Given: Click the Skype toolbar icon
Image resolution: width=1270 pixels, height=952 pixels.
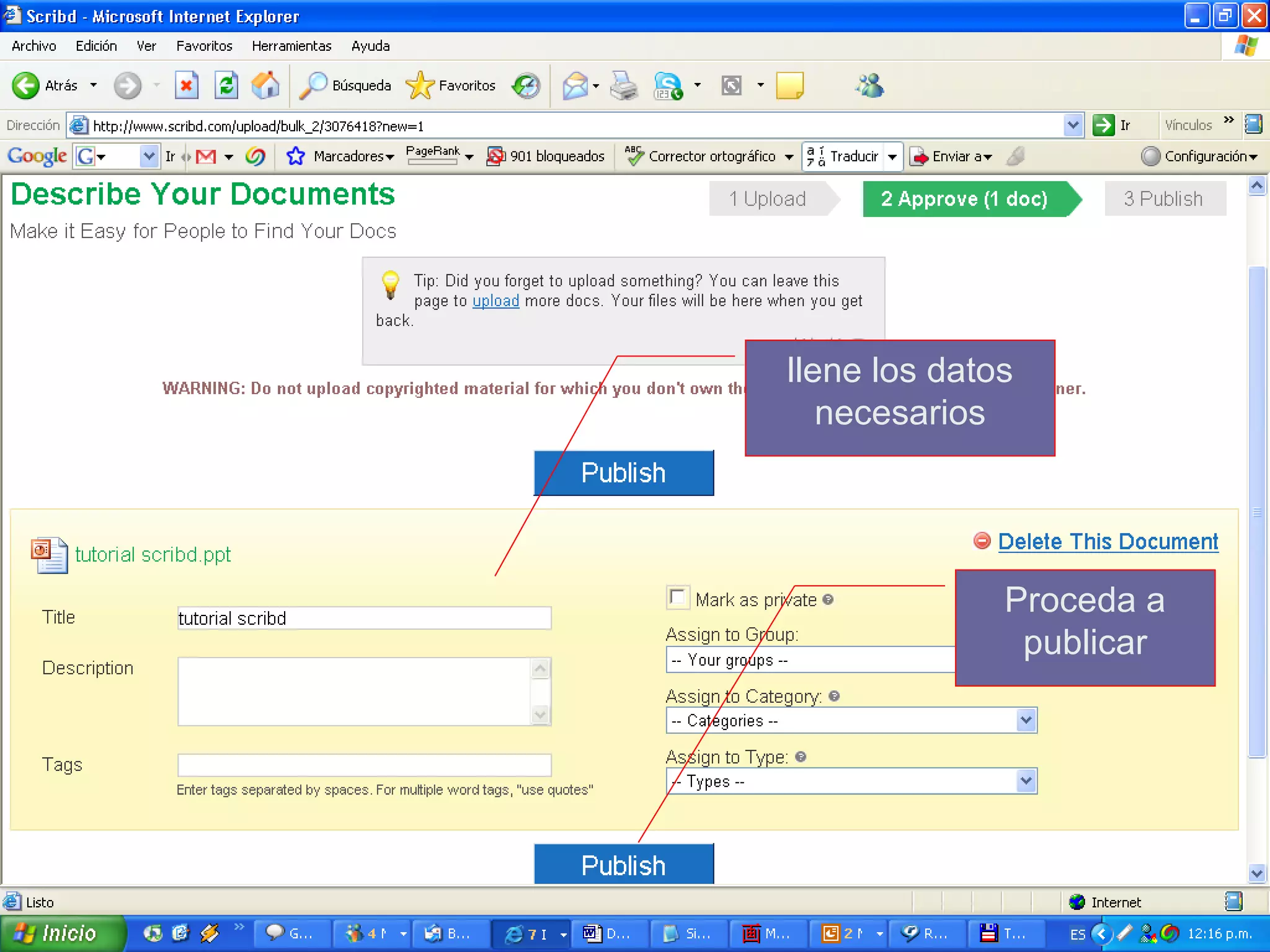Looking at the screenshot, I should coord(668,86).
